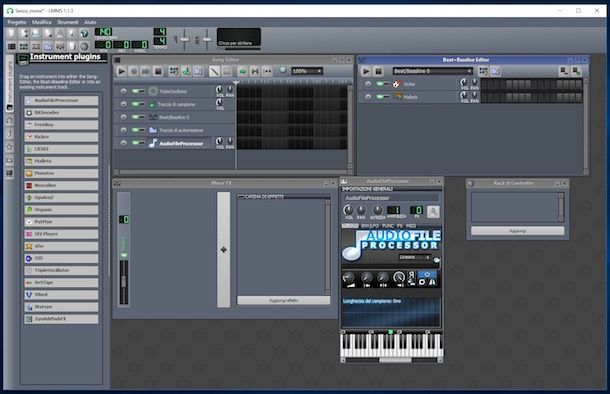Click the help question mark icon in main toolbar
The width and height of the screenshot is (610, 394).
(84, 34)
